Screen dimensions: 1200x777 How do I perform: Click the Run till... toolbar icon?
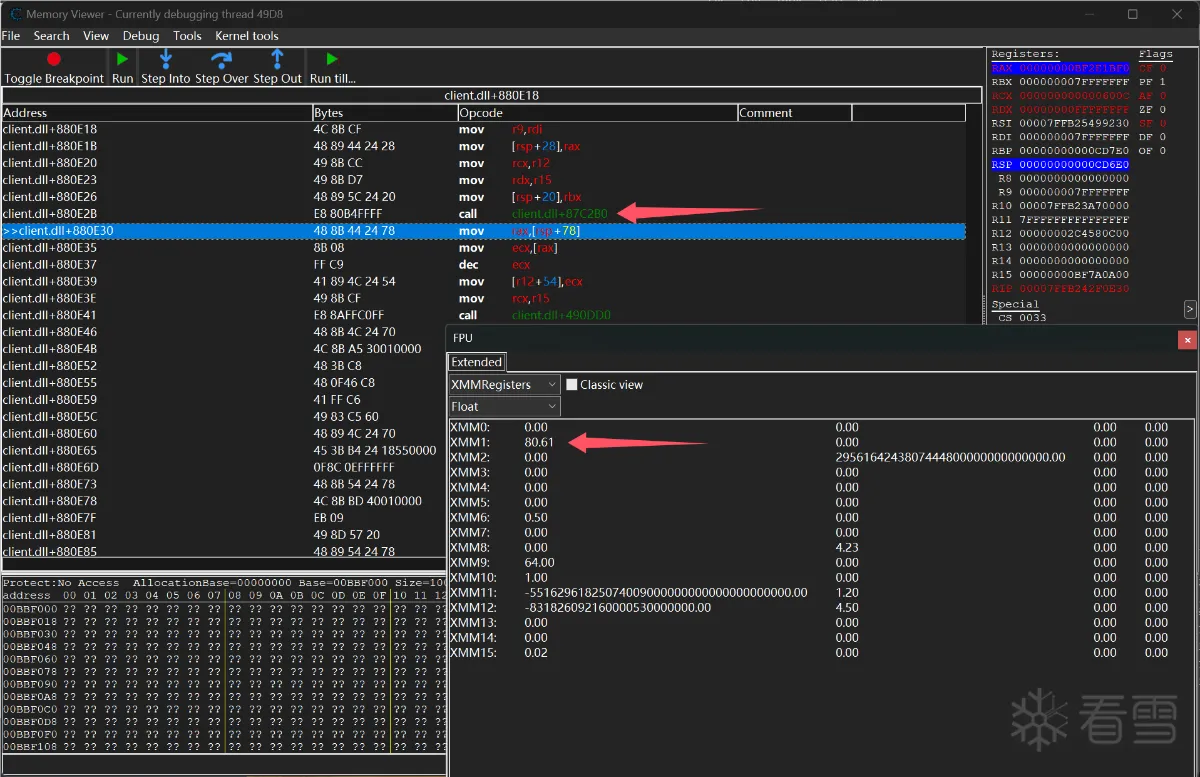click(332, 60)
